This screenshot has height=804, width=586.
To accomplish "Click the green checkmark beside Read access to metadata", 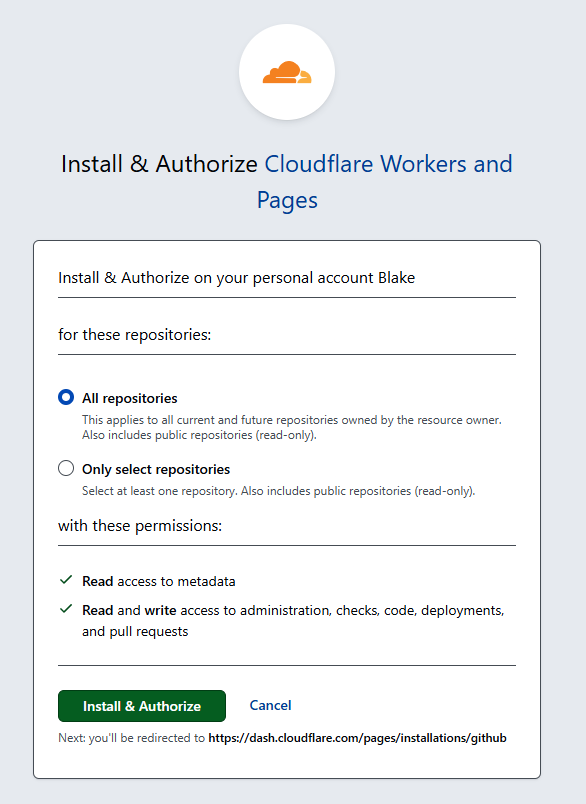I will [66, 580].
